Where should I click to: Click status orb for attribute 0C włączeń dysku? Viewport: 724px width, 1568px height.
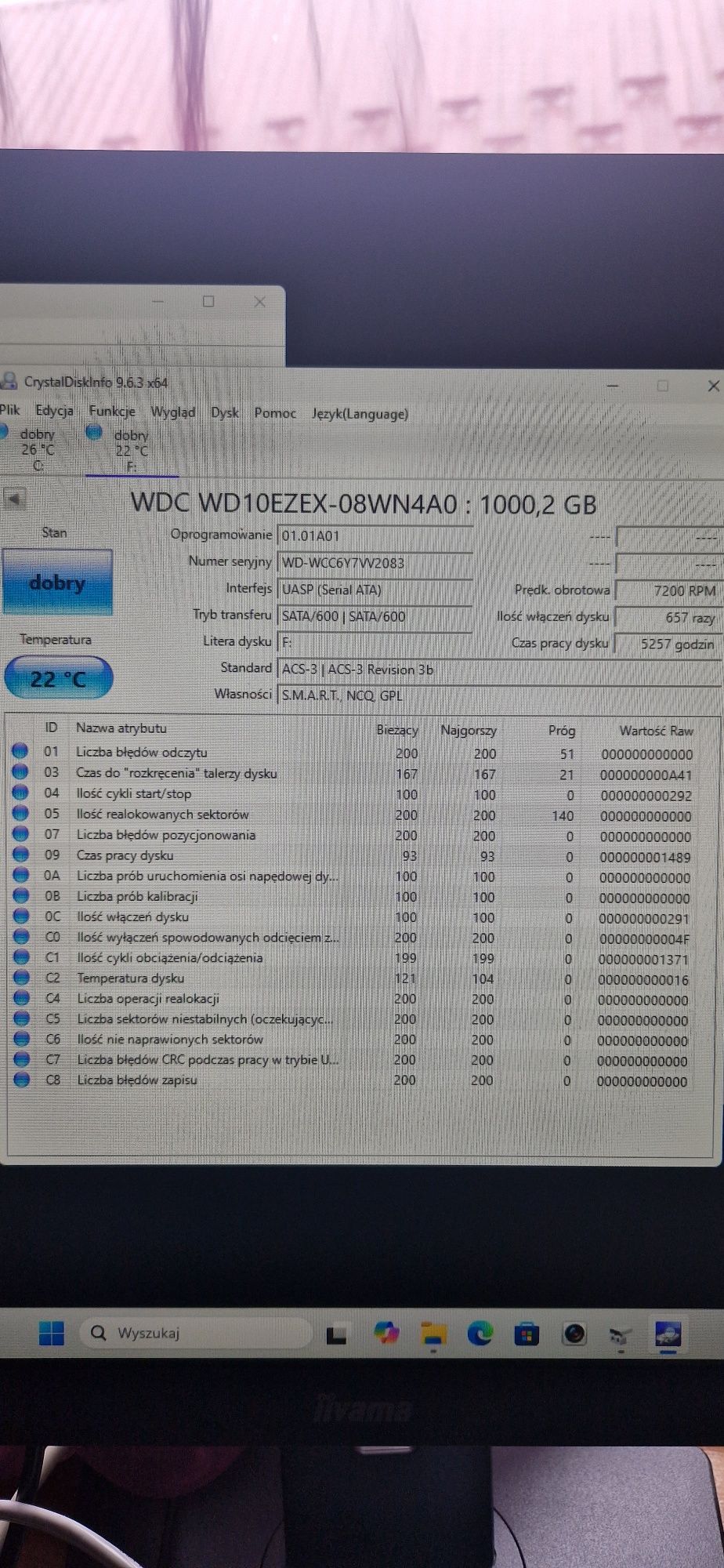pyautogui.click(x=20, y=916)
